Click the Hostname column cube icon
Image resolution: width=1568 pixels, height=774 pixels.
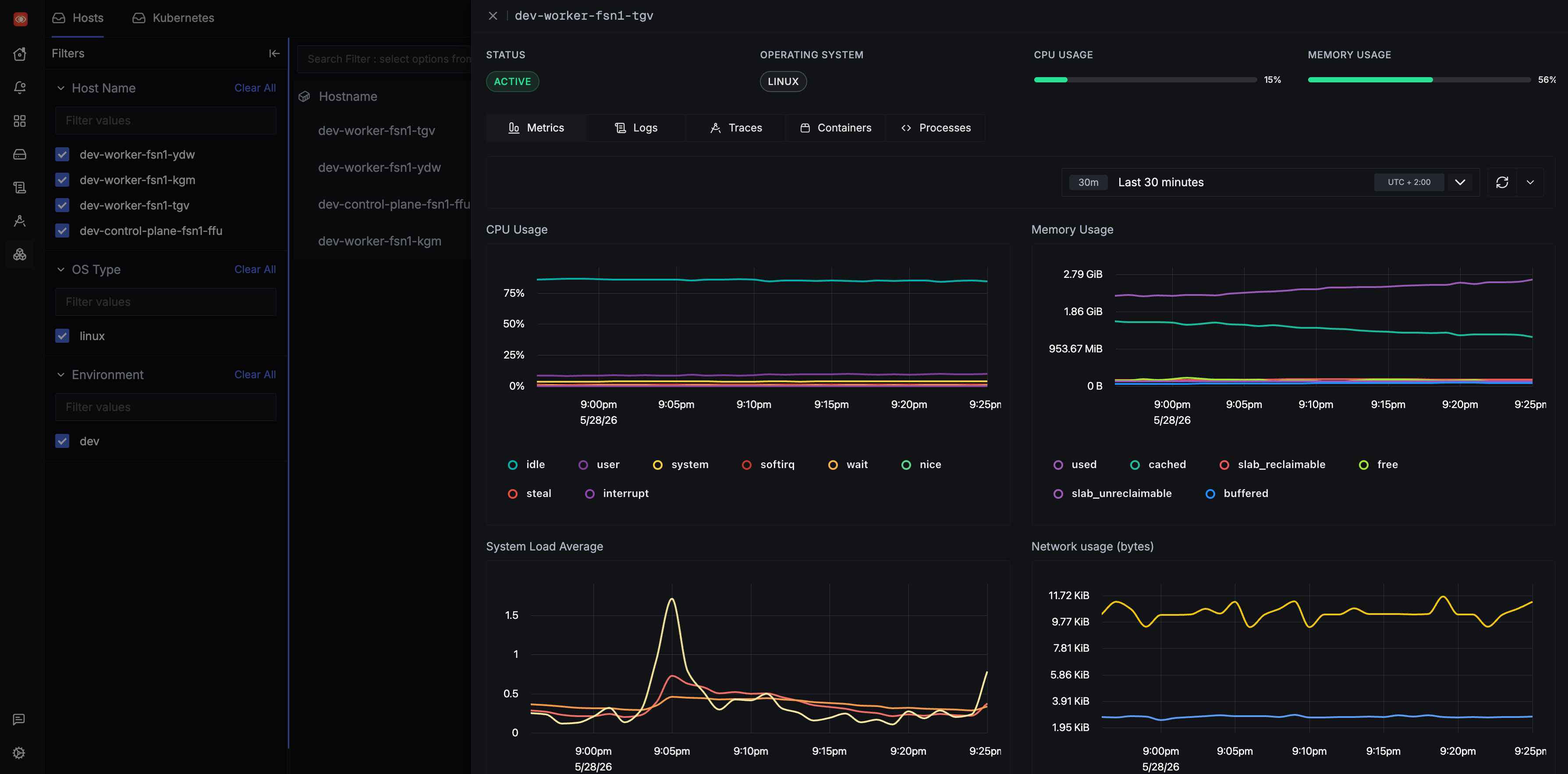[304, 96]
